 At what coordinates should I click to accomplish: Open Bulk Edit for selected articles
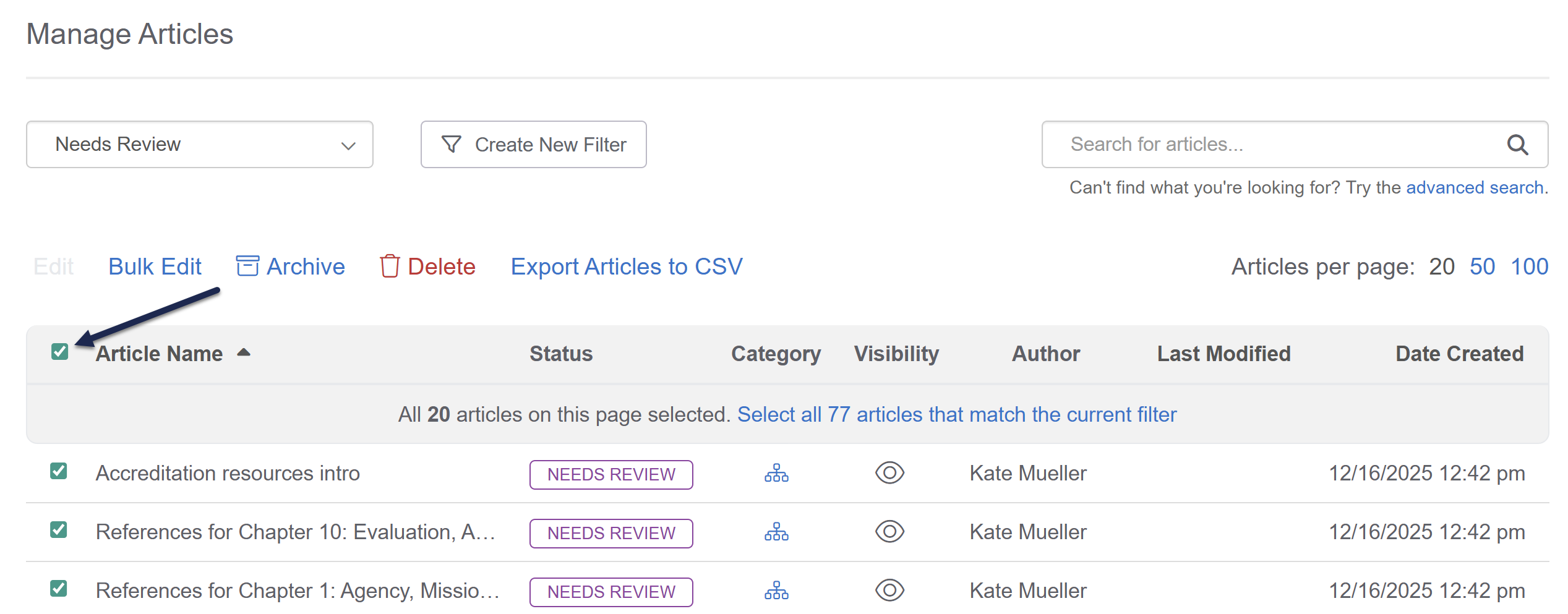pyautogui.click(x=155, y=266)
